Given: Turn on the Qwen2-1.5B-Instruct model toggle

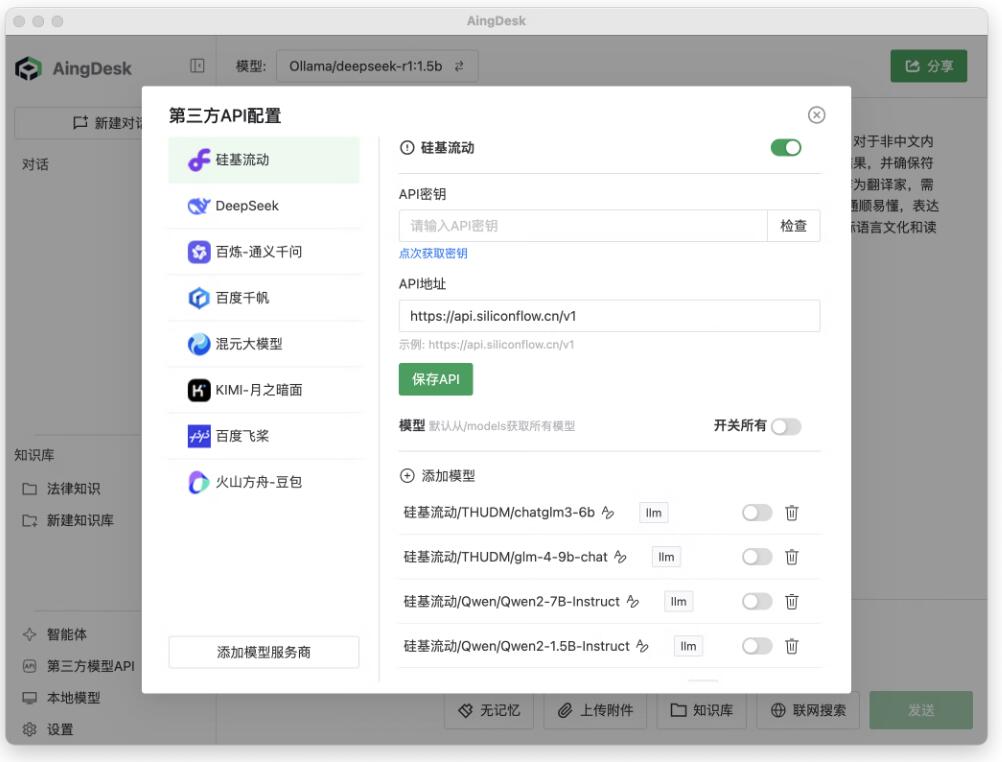Looking at the screenshot, I should (x=757, y=646).
